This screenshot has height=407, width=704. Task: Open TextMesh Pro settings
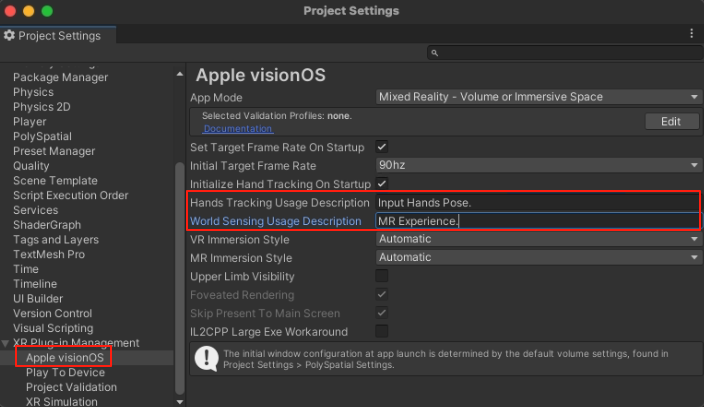click(x=49, y=254)
